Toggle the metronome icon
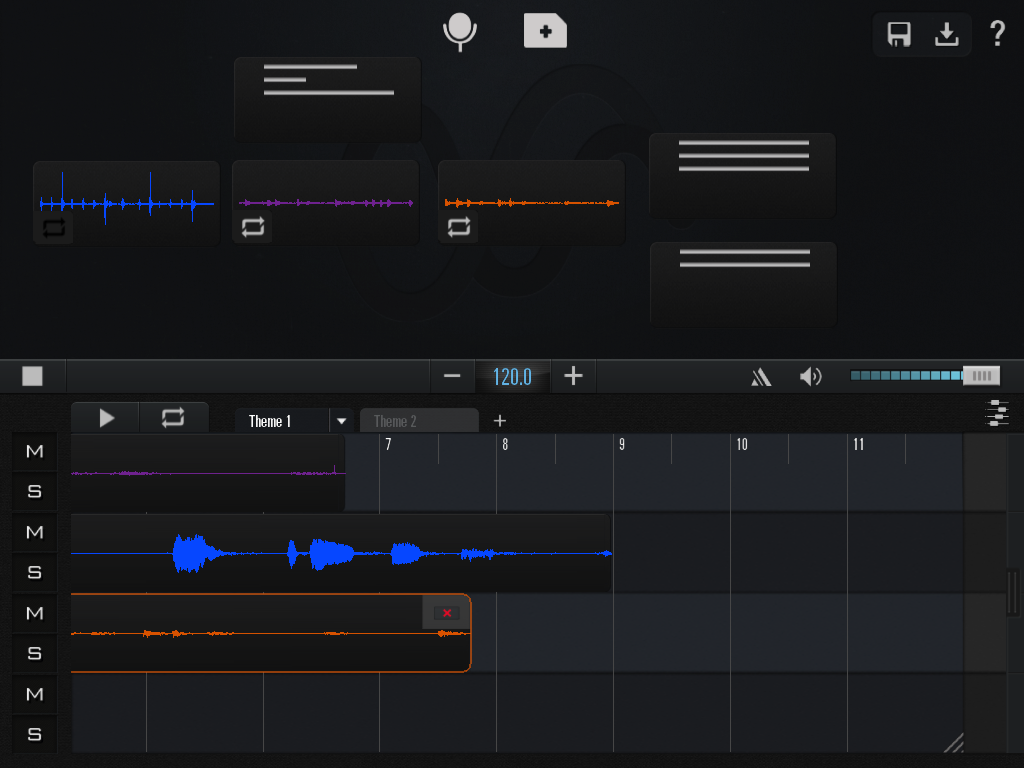This screenshot has height=768, width=1024. [x=761, y=377]
